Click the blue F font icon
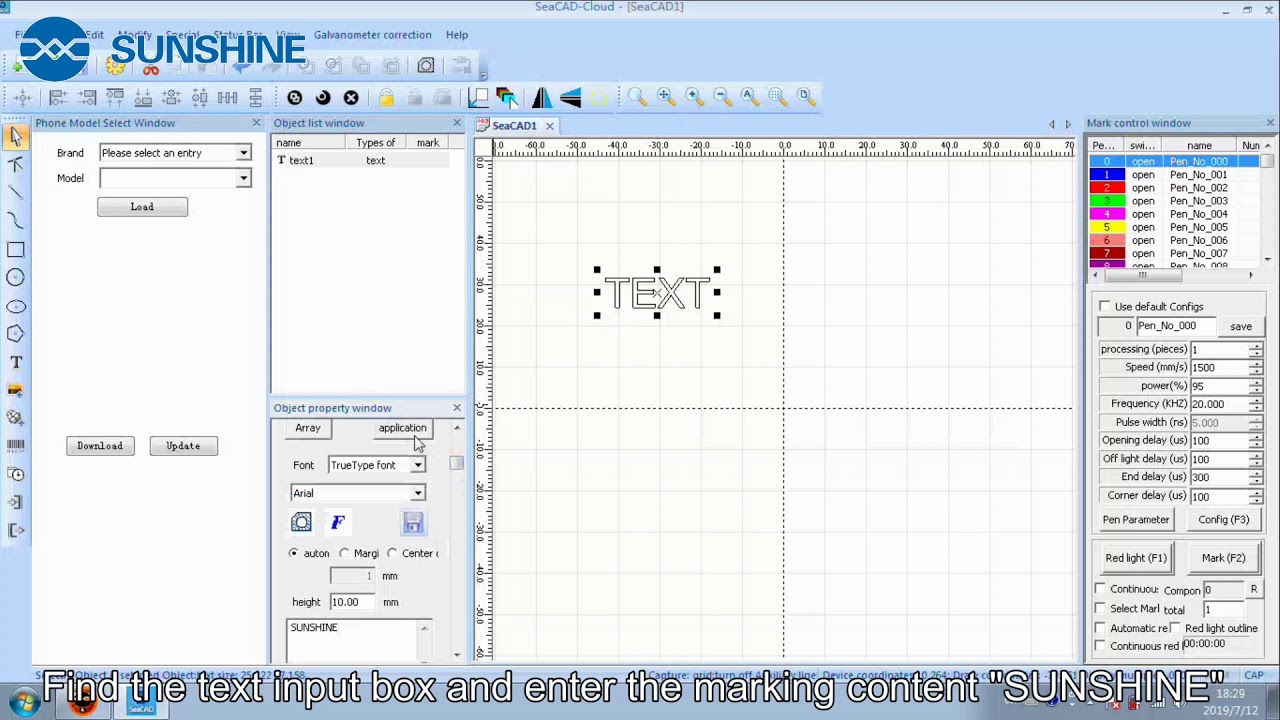The width and height of the screenshot is (1280, 720). (x=338, y=522)
